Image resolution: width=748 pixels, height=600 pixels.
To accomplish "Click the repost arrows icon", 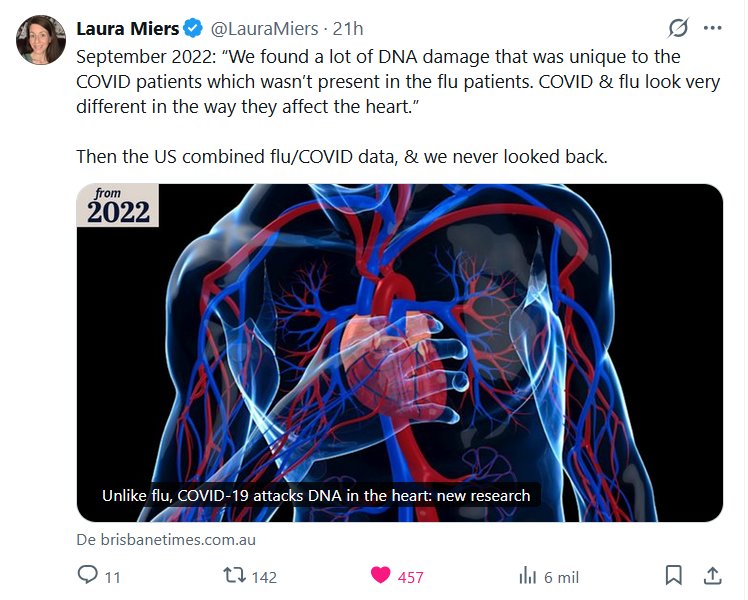I will pyautogui.click(x=233, y=575).
